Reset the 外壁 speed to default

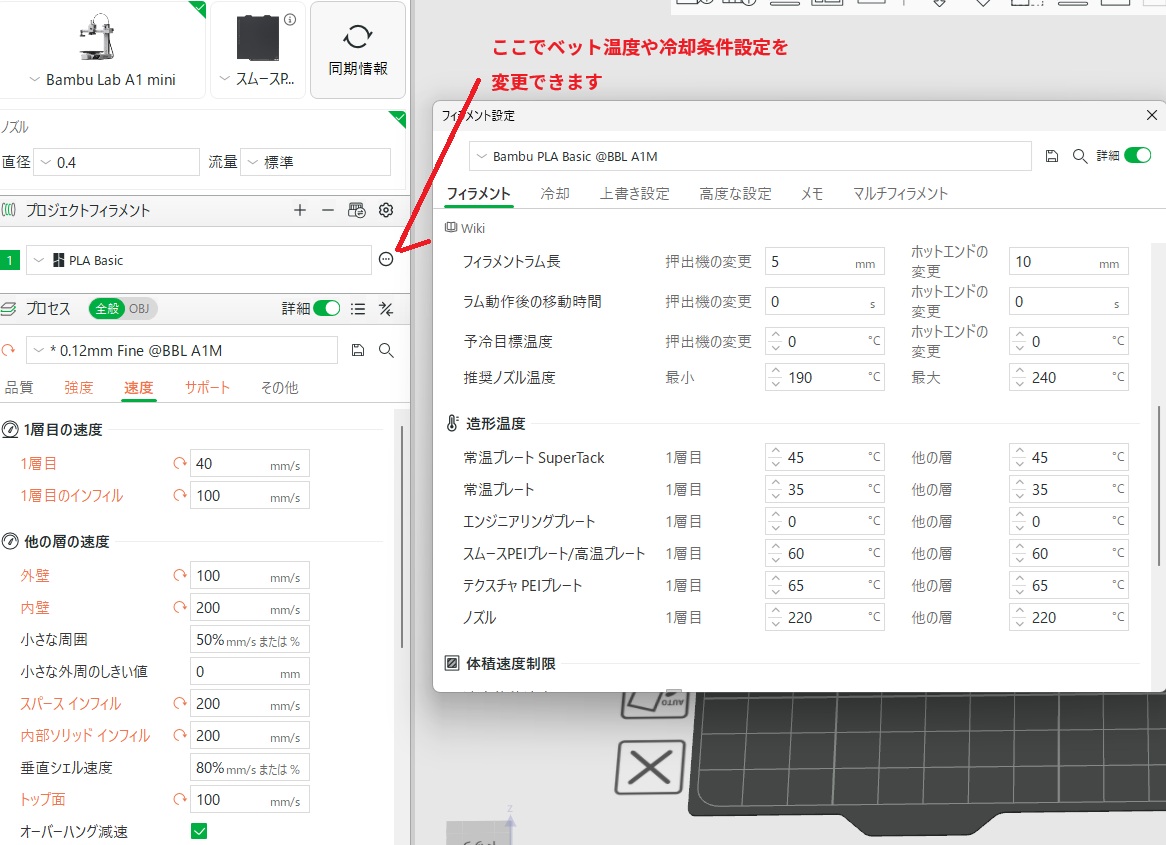180,576
